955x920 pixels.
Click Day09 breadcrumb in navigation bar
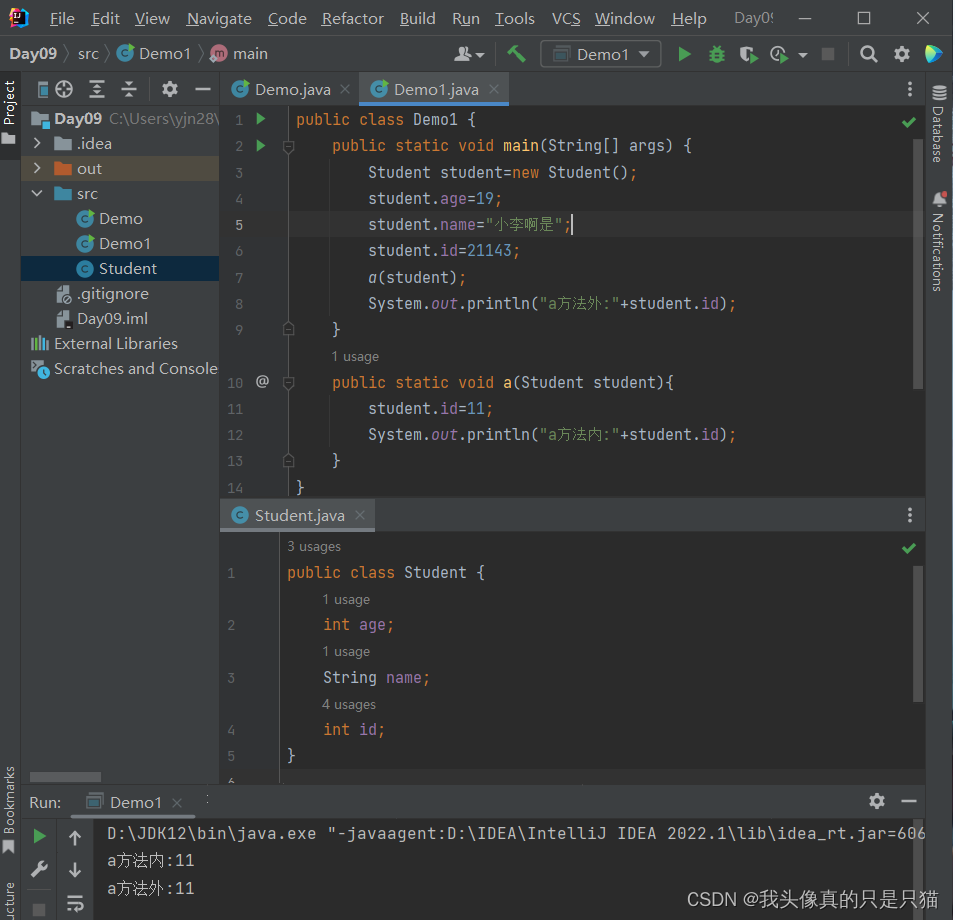(33, 54)
